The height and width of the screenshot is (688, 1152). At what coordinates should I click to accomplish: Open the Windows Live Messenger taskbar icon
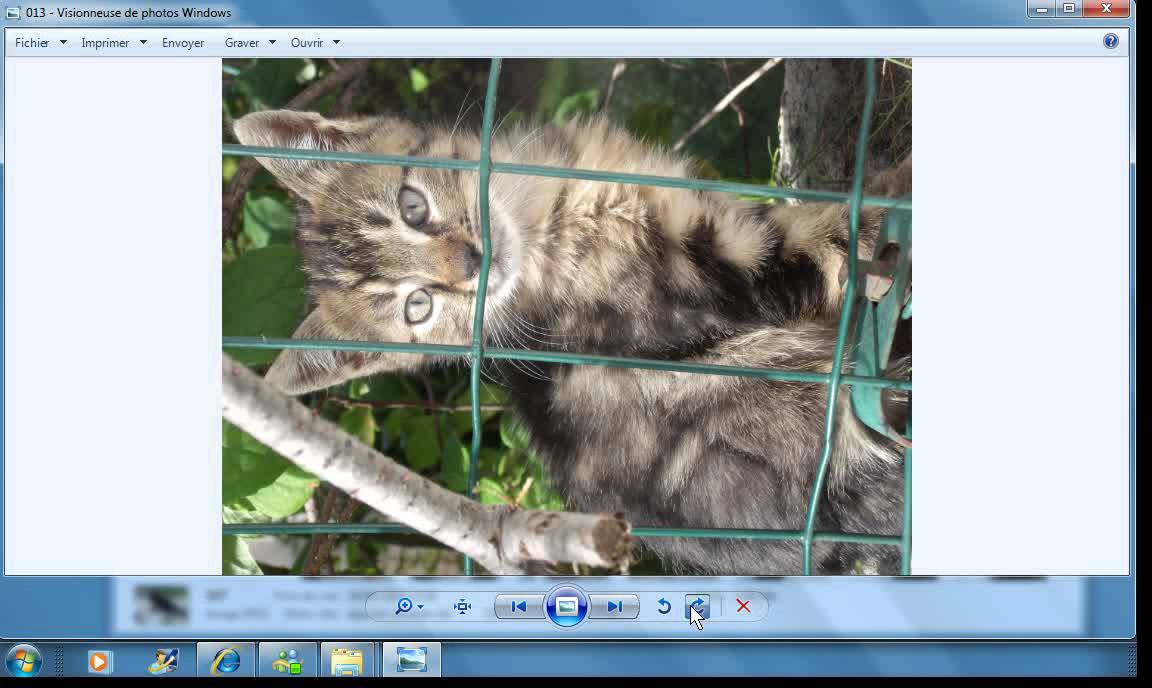(287, 661)
